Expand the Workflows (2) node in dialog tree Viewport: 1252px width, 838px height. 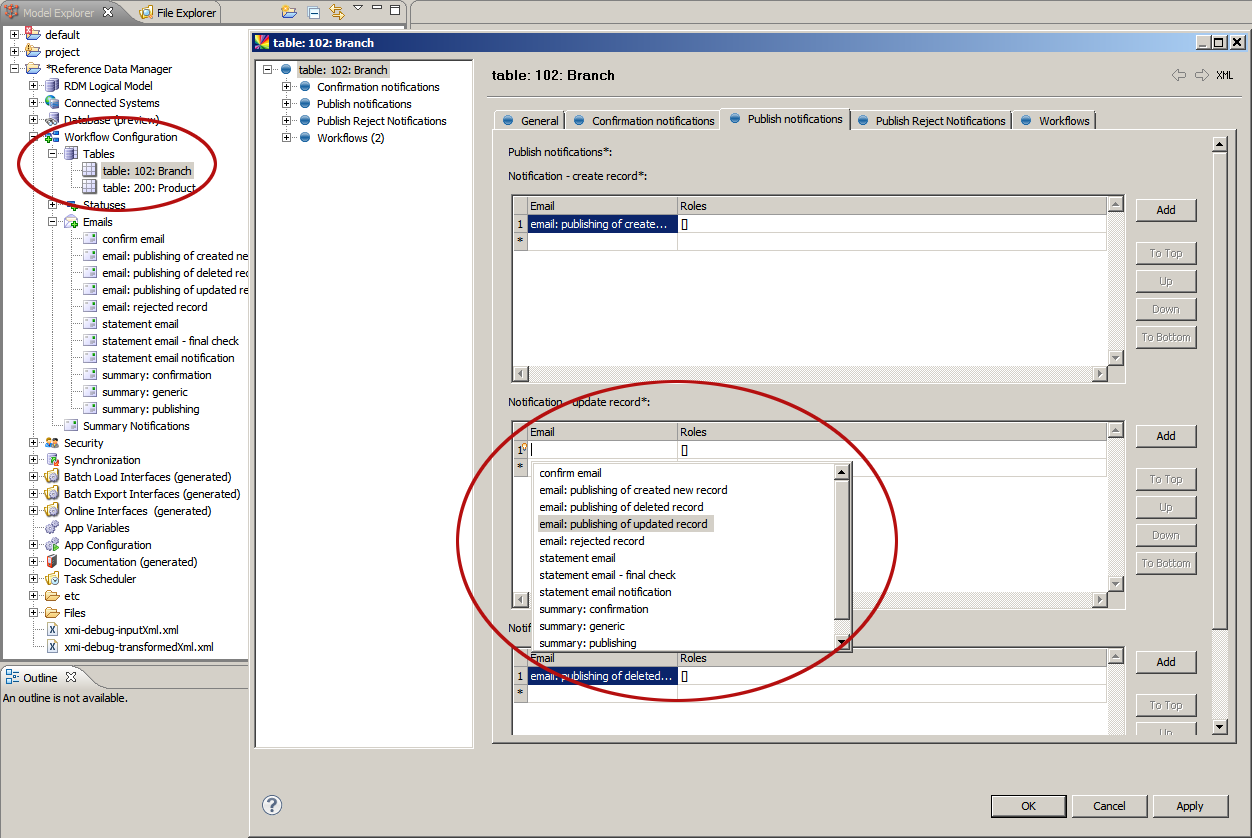pyautogui.click(x=286, y=138)
